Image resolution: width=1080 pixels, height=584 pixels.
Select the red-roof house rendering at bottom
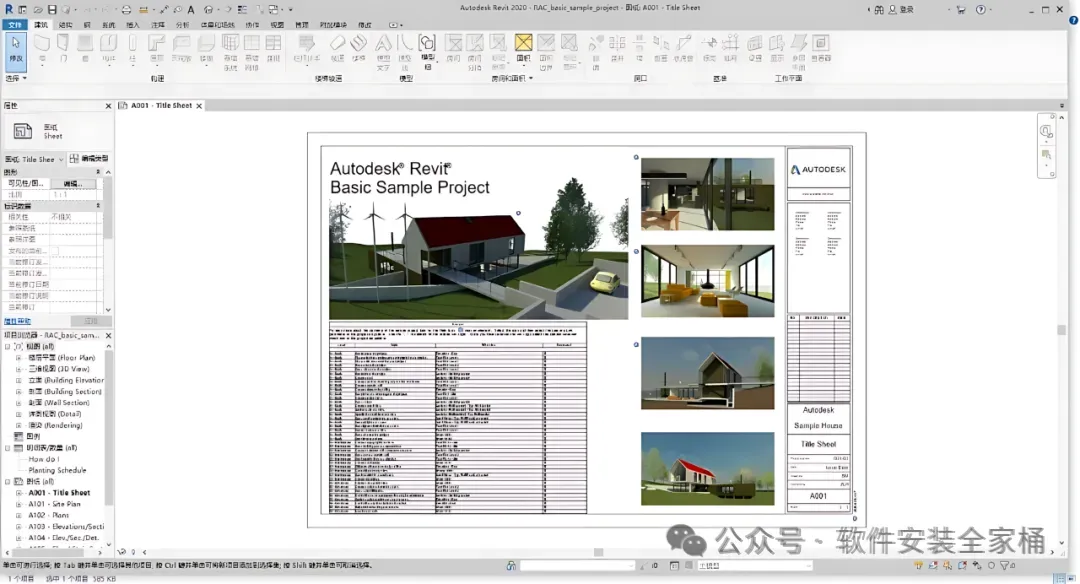pyautogui.click(x=707, y=468)
